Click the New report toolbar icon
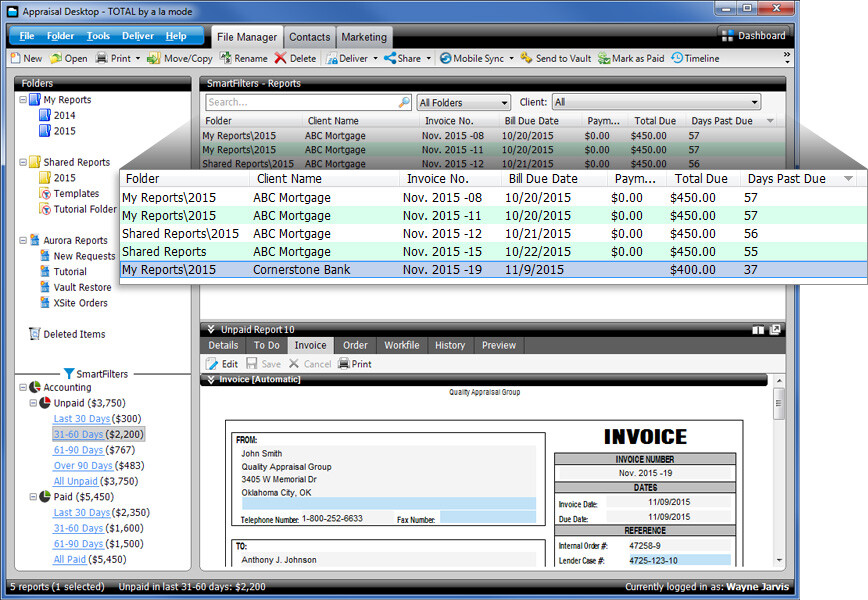The height and width of the screenshot is (600, 868). 16,58
